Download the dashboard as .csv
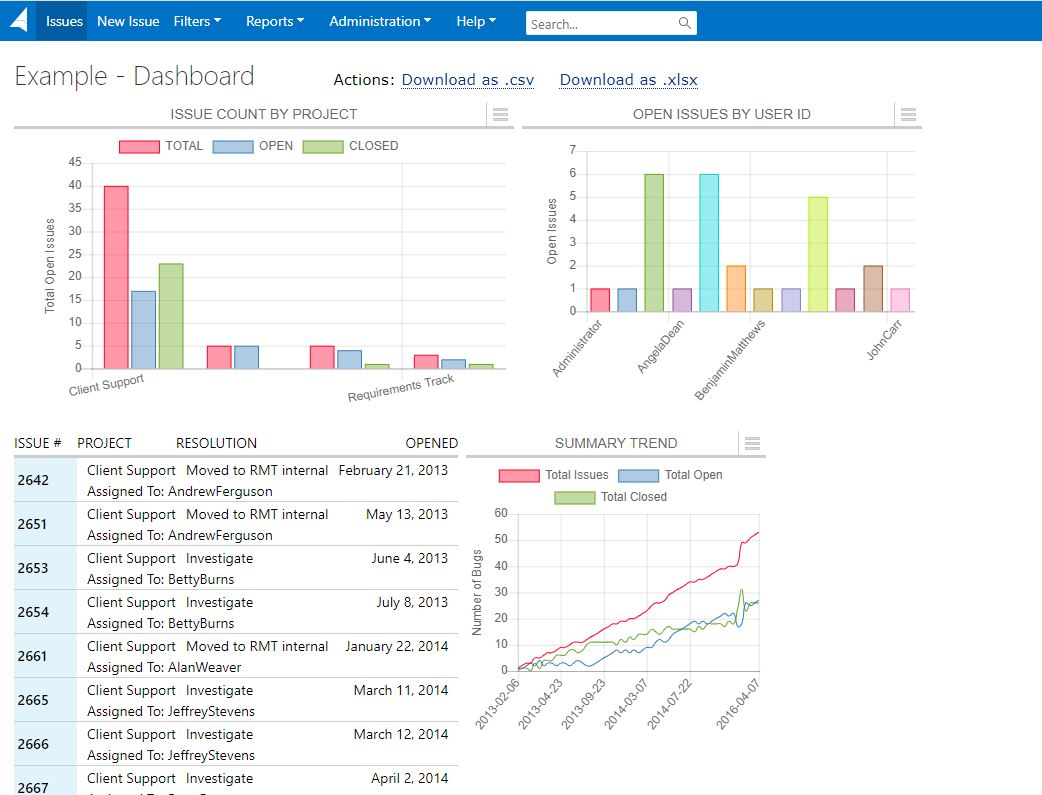This screenshot has height=795, width=1042. click(x=467, y=79)
